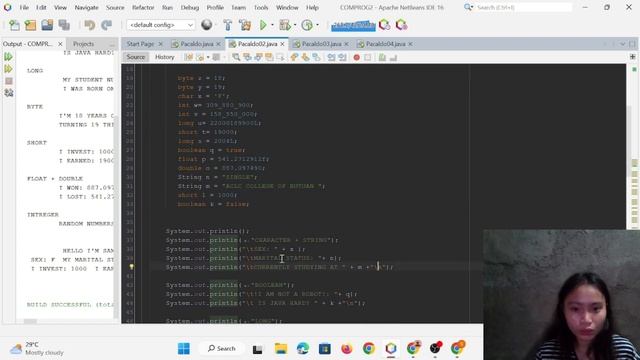
Task: Click the Find Selection magnifier icon
Action: (236, 58)
